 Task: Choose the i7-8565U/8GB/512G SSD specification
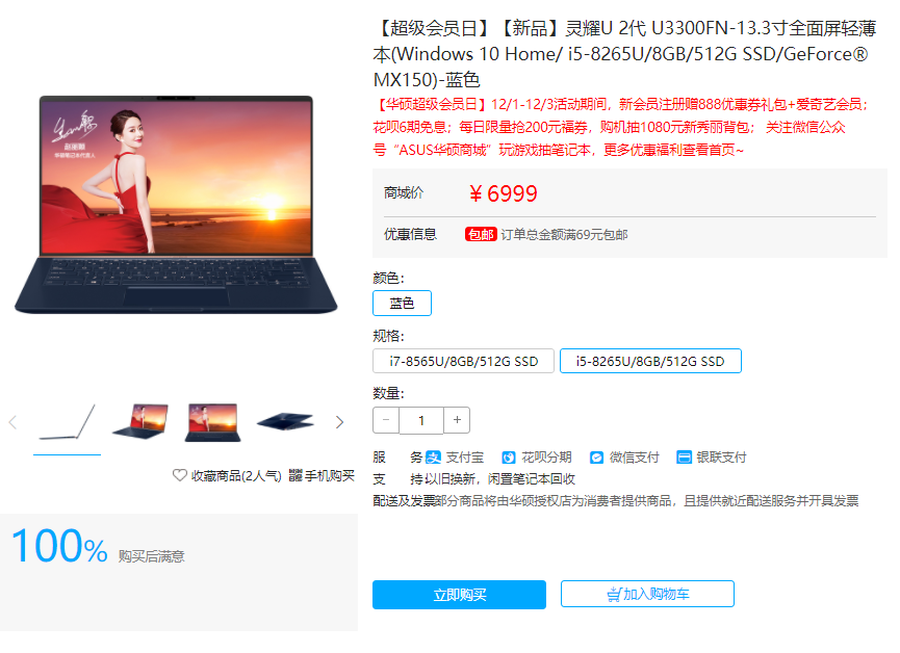pos(463,361)
